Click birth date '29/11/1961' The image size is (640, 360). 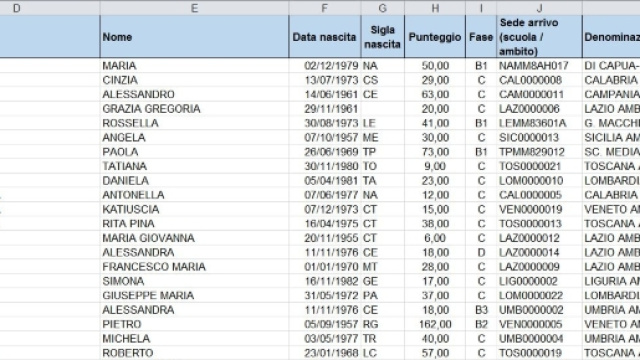point(325,109)
